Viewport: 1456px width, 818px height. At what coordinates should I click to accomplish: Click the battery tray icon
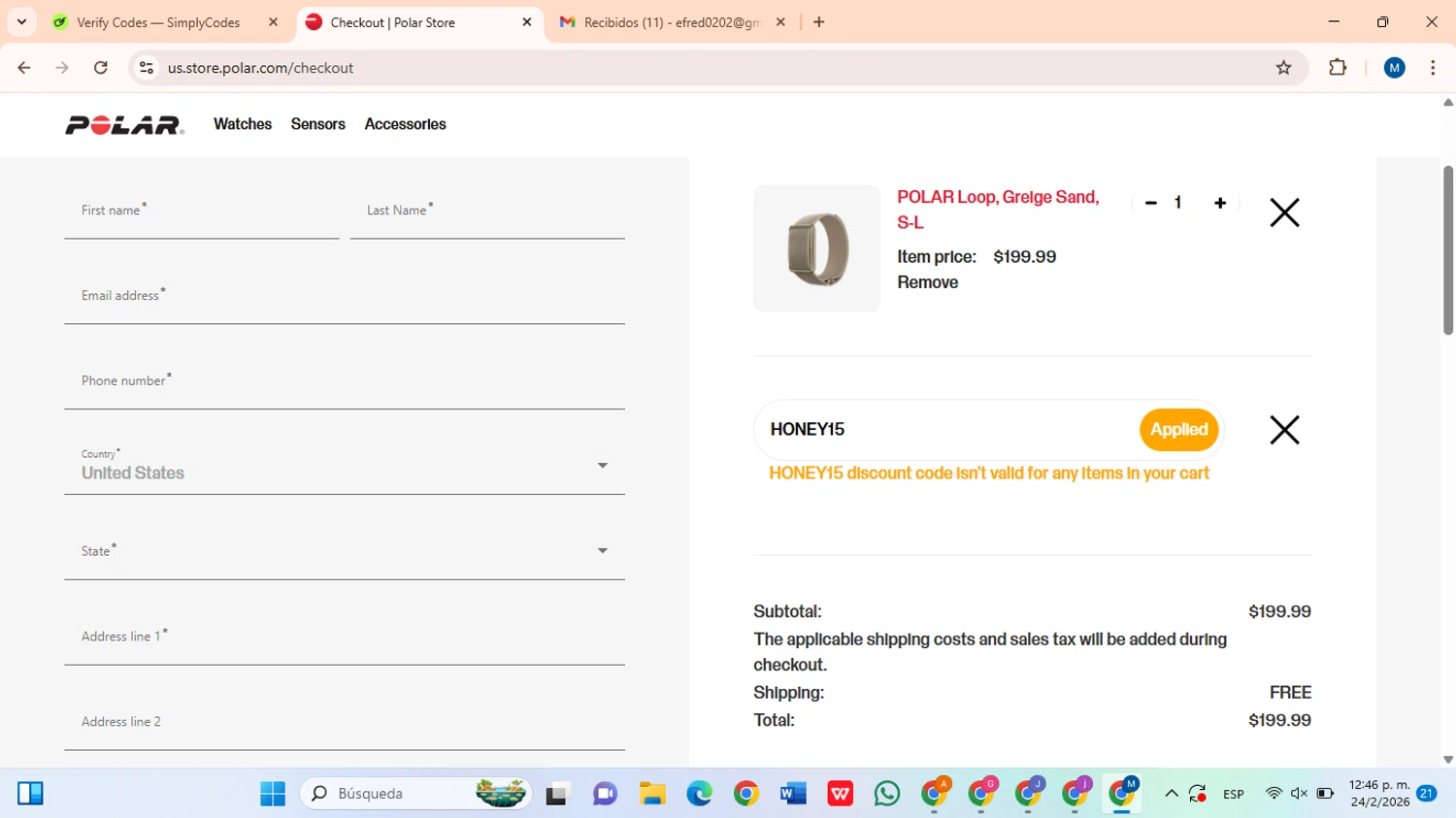1325,794
